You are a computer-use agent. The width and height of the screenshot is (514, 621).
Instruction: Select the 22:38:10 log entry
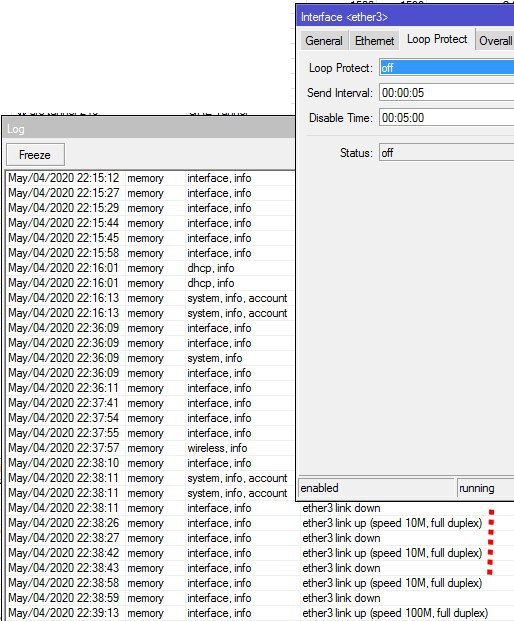coord(150,463)
